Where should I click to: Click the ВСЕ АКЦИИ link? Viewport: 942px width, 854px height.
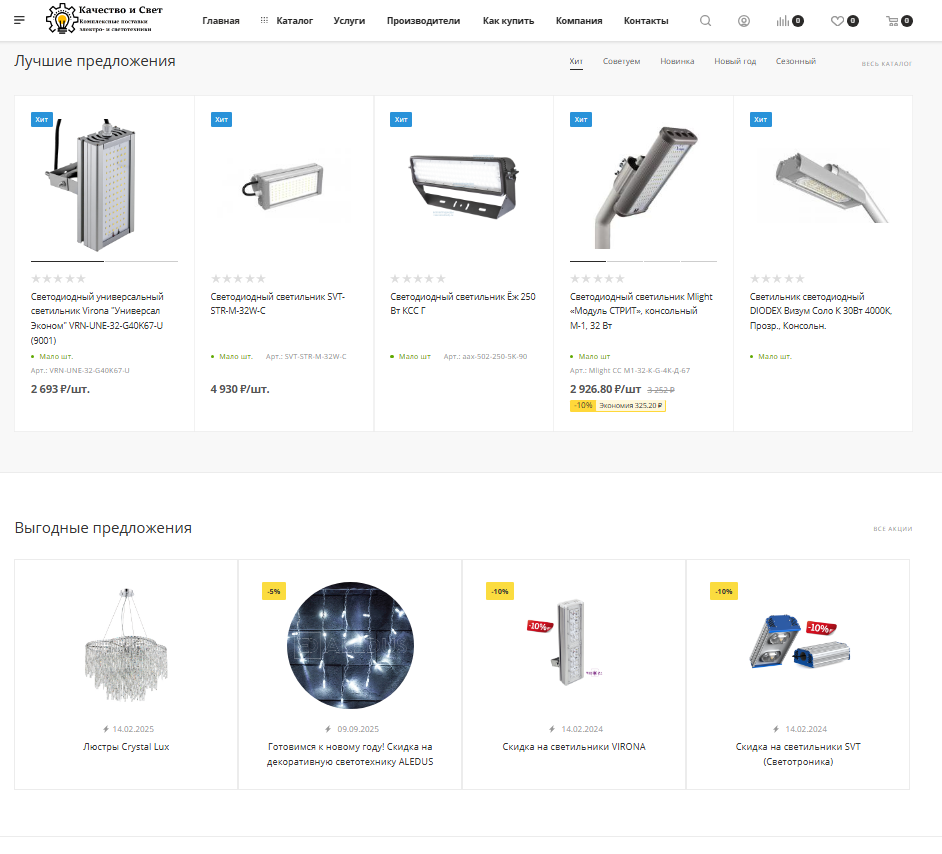pos(892,529)
